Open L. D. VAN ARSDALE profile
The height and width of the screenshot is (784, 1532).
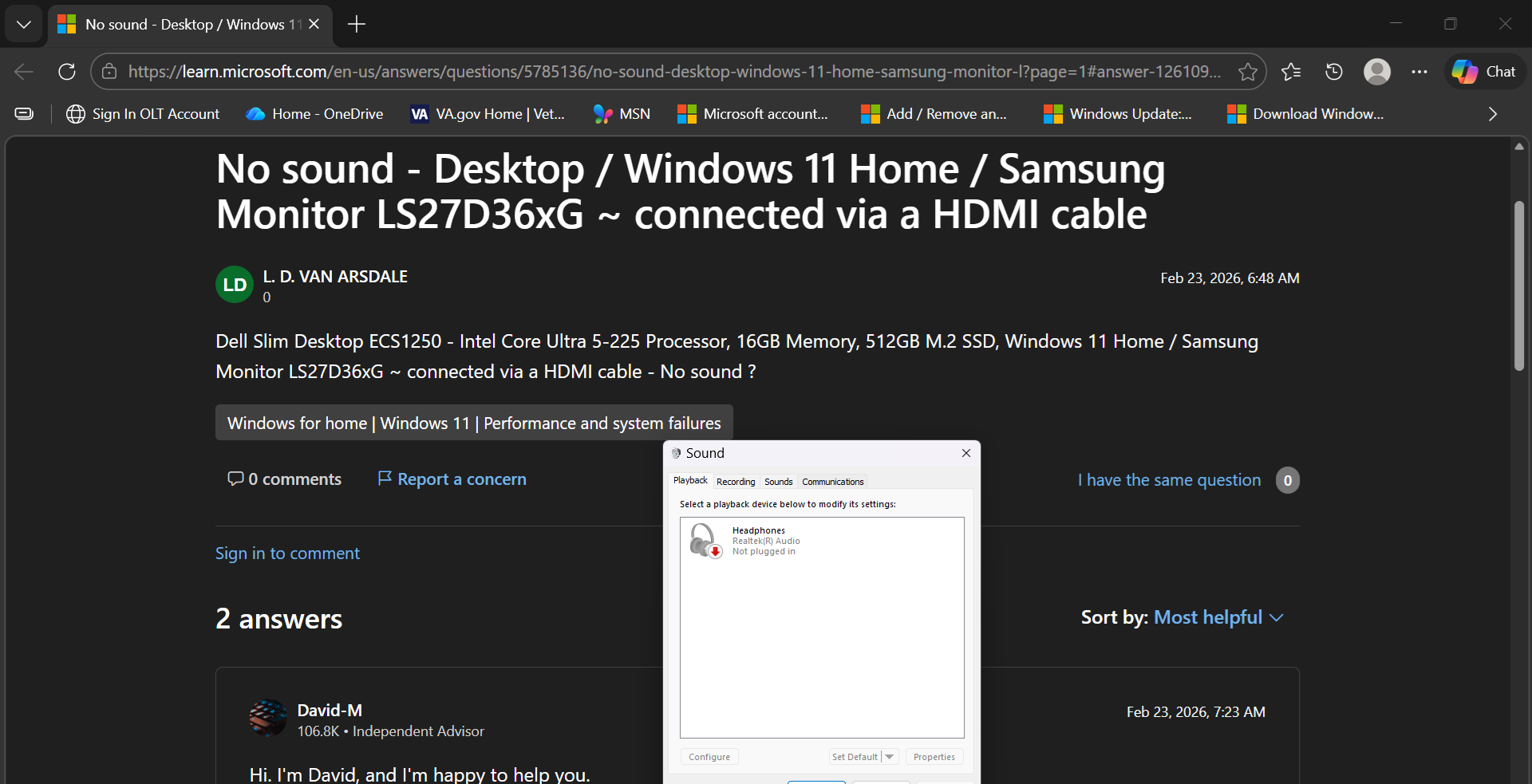pos(335,277)
